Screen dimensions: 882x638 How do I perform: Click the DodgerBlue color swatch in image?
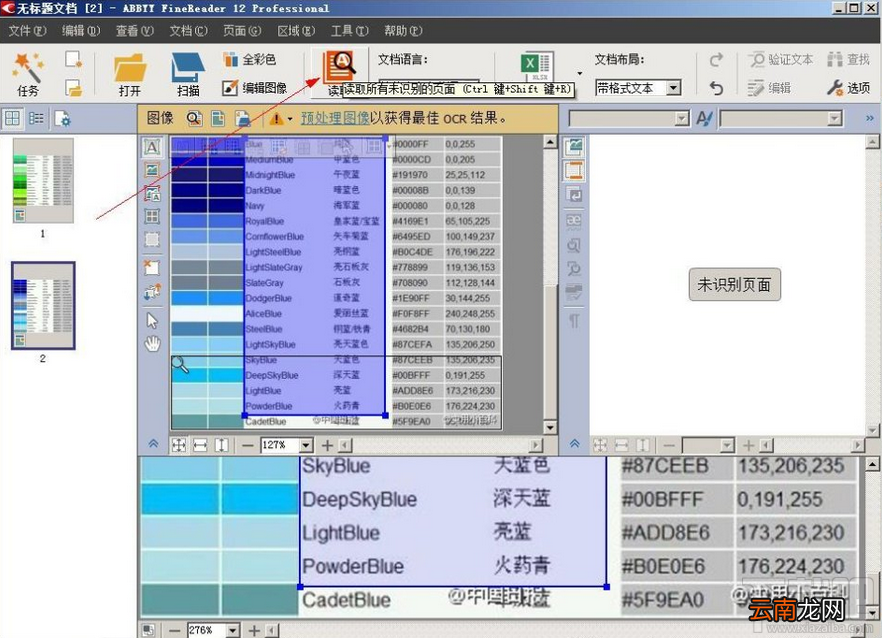pyautogui.click(x=207, y=298)
